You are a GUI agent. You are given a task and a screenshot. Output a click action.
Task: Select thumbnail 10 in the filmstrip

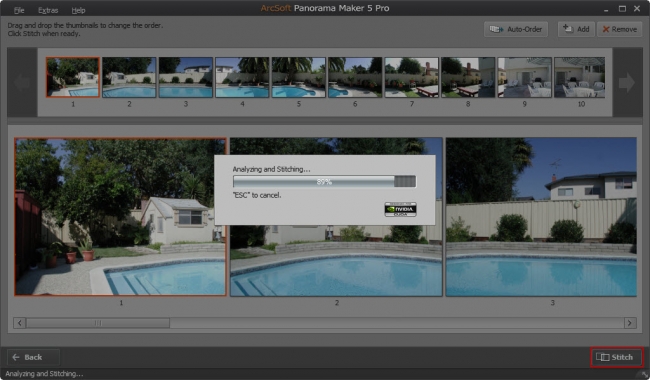[580, 77]
